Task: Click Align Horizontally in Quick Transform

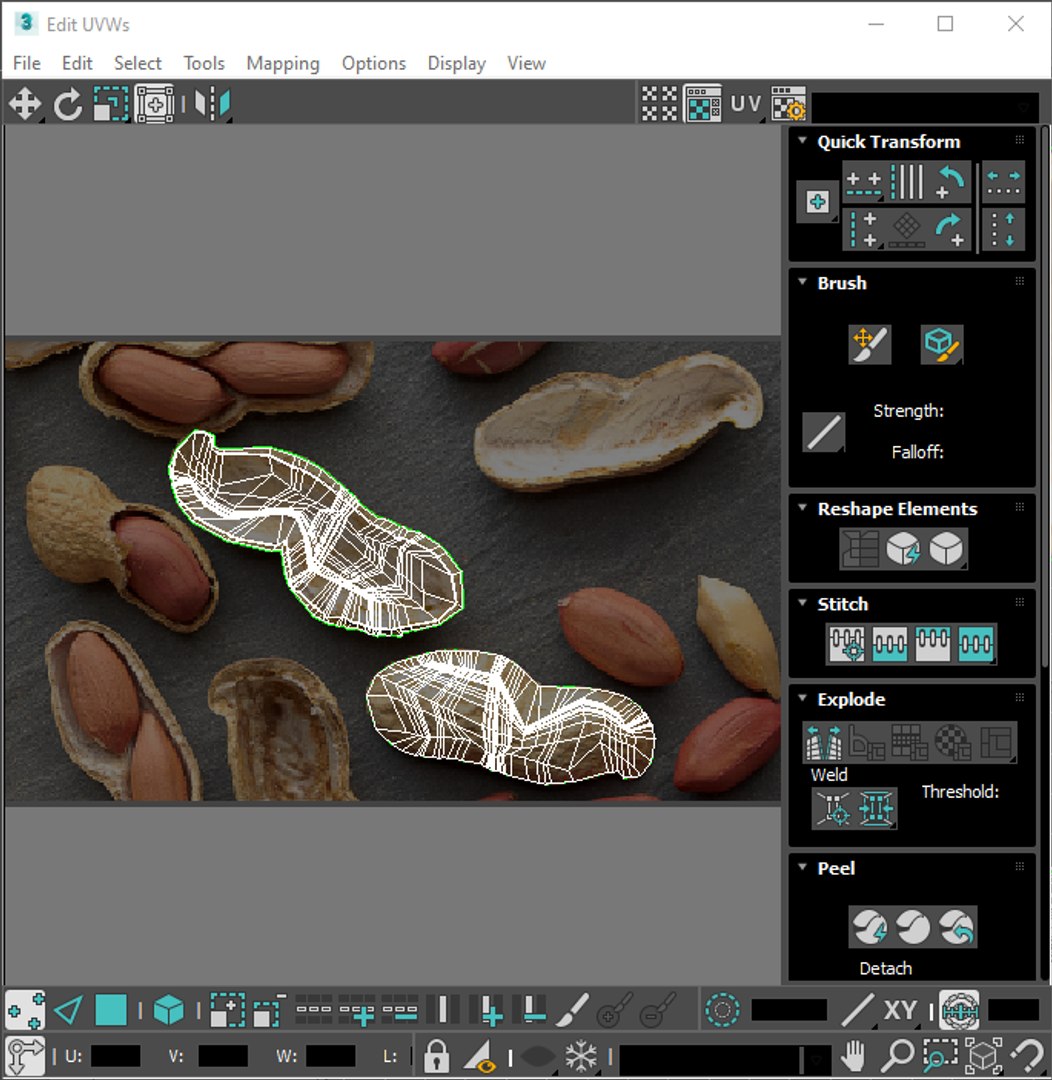Action: point(864,183)
